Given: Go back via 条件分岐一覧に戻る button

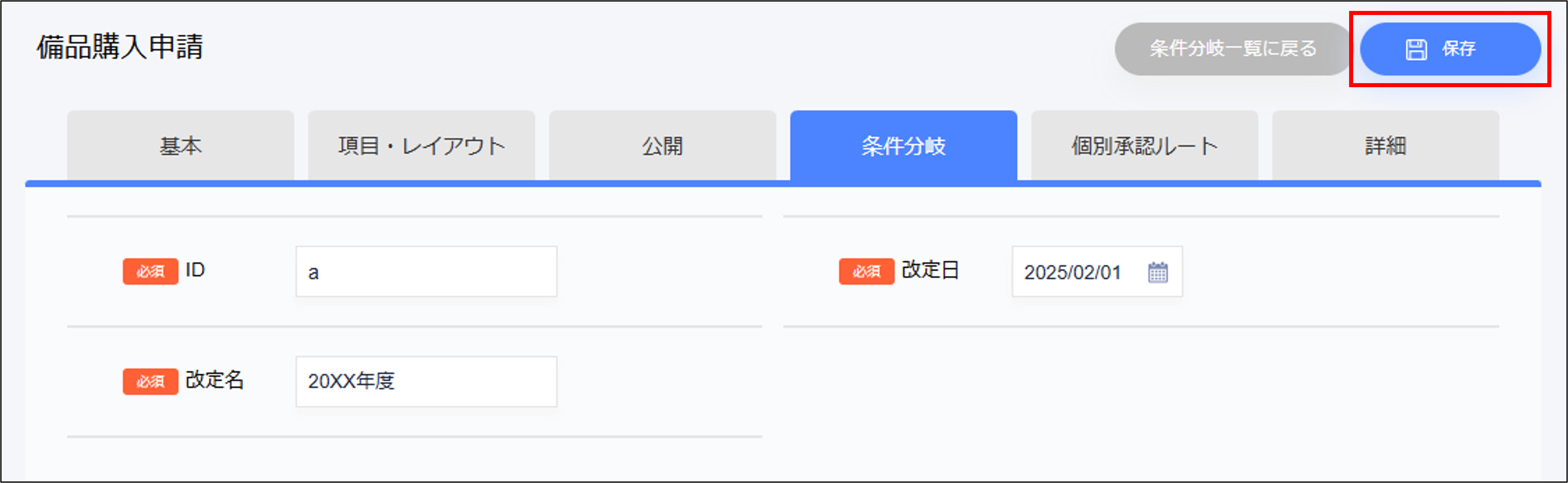Looking at the screenshot, I should pyautogui.click(x=1233, y=49).
